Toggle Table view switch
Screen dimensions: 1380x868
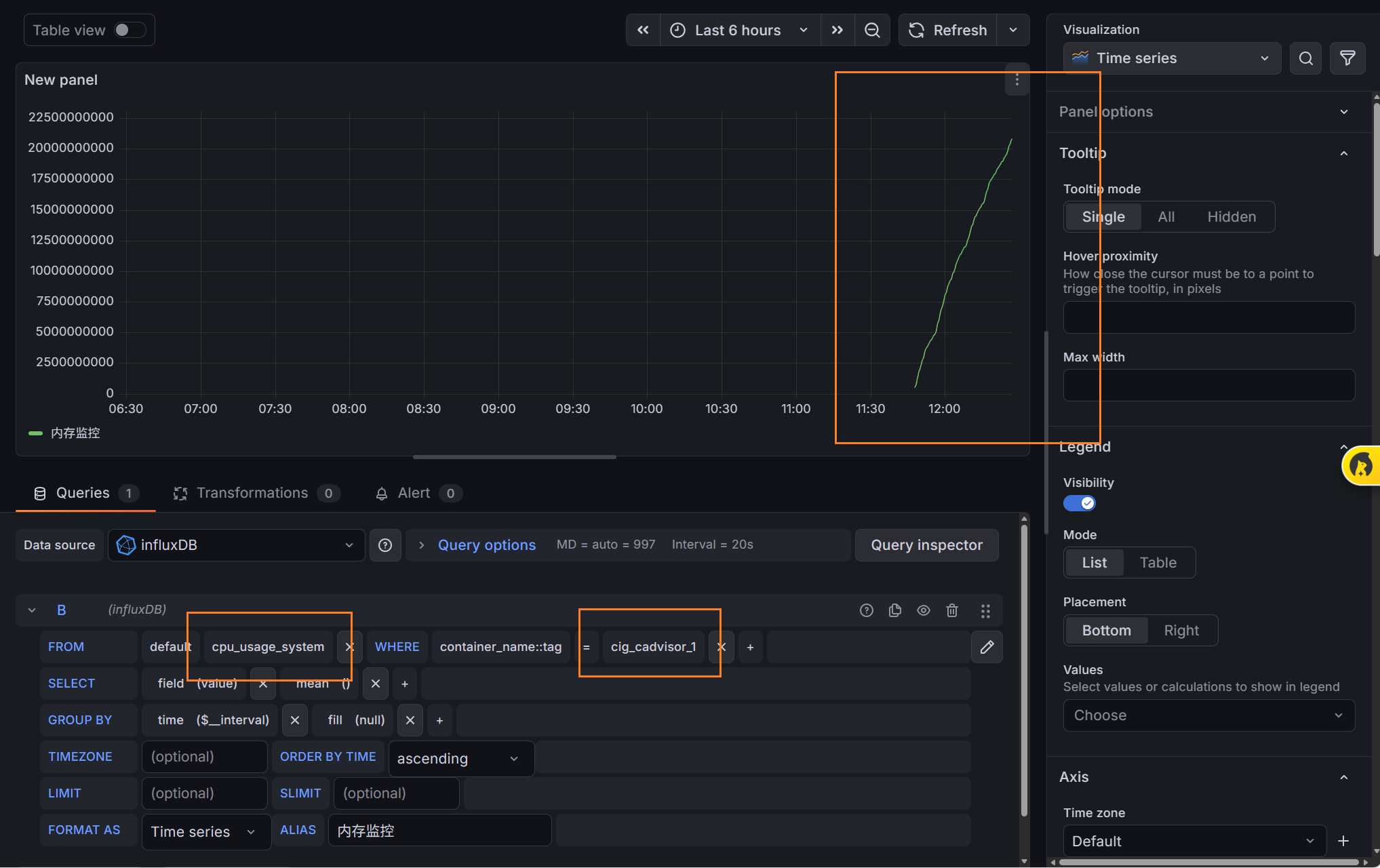[129, 31]
